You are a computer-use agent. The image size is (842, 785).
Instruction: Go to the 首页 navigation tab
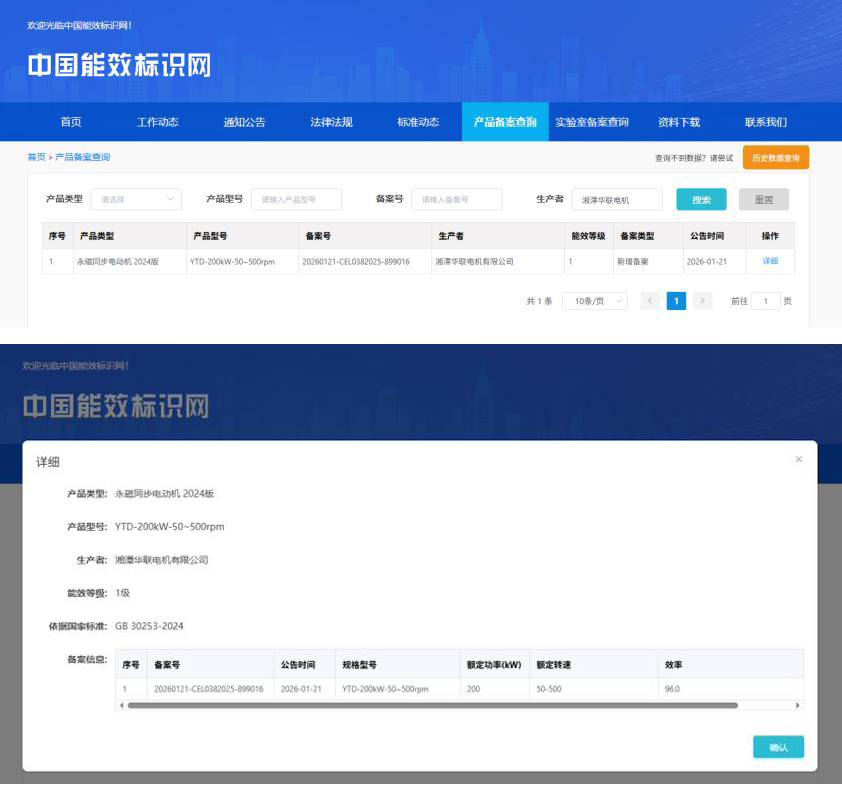click(71, 122)
